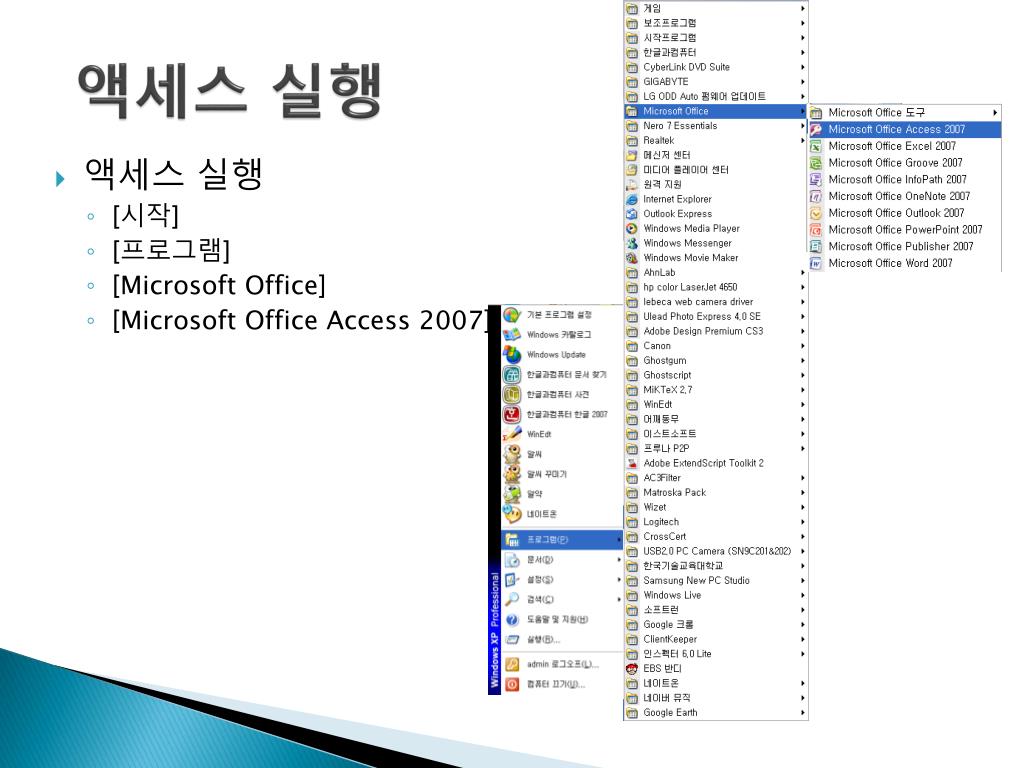Click the Internet Explorer icon in programs list
Image resolution: width=1024 pixels, height=768 pixels.
click(x=632, y=199)
